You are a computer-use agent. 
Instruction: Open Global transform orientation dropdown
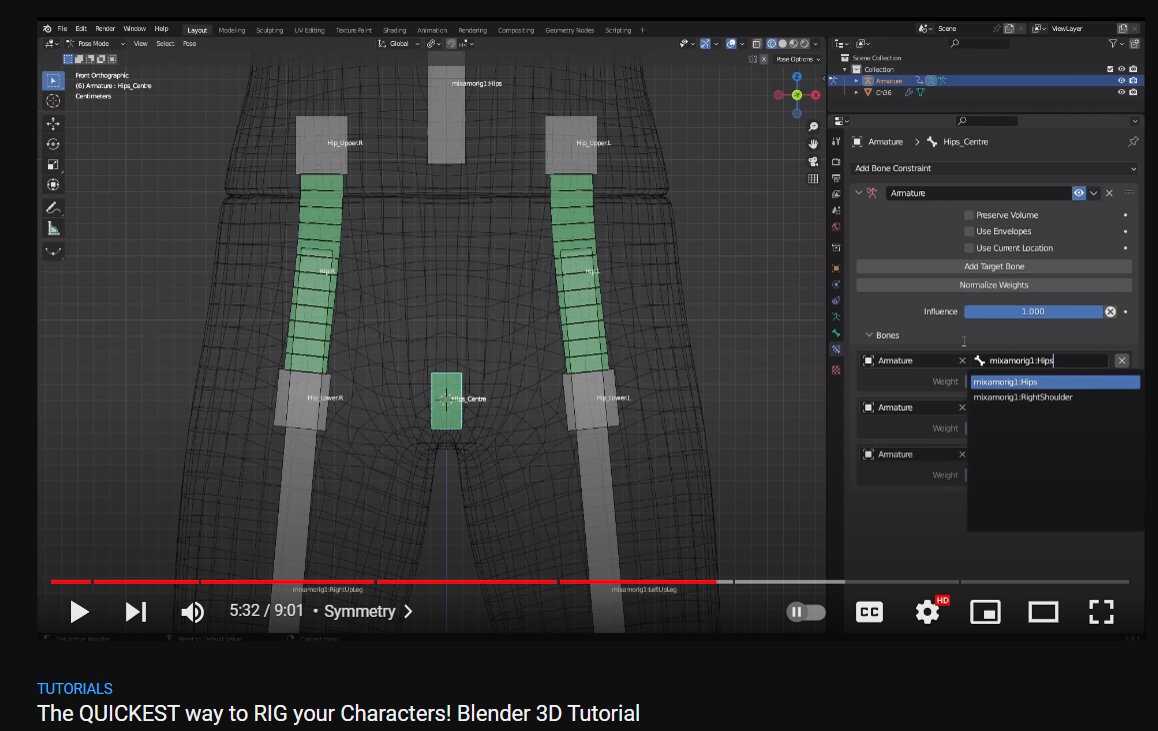pyautogui.click(x=399, y=44)
